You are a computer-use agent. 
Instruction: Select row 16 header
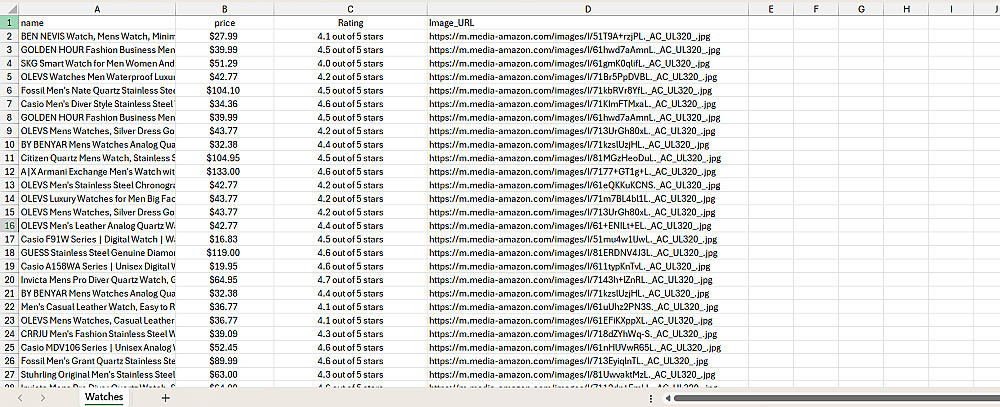click(9, 226)
